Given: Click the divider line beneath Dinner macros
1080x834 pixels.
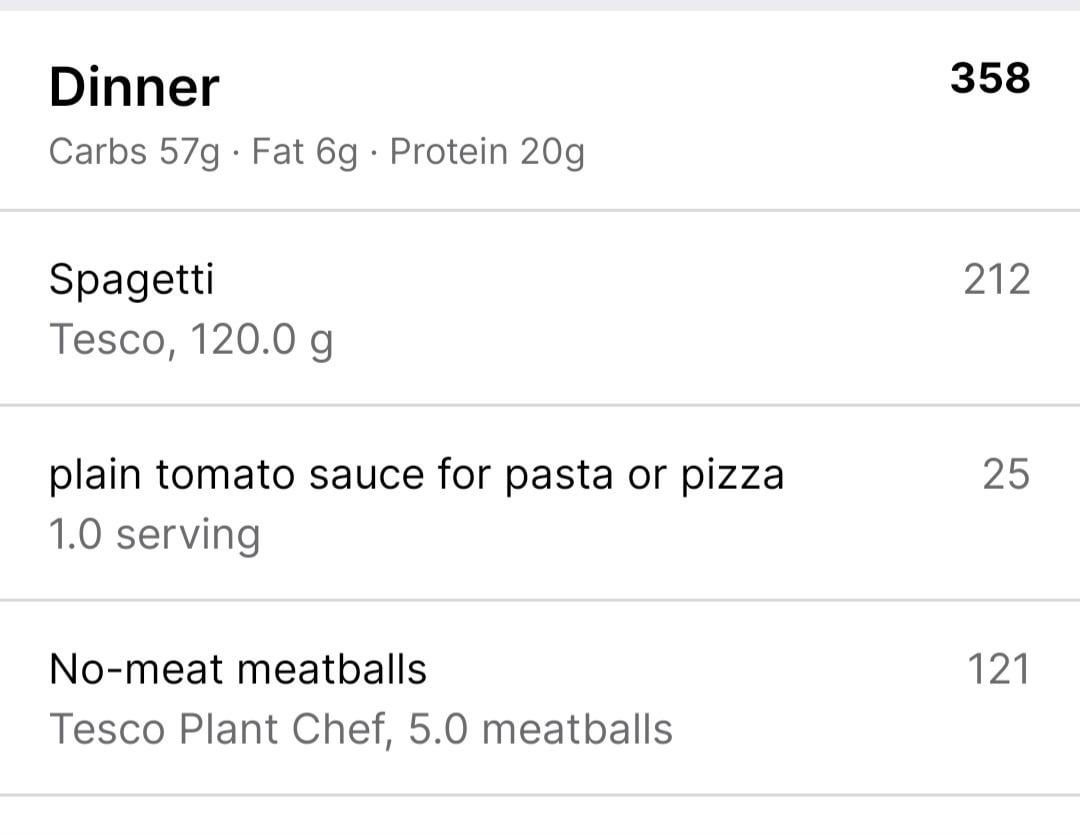Looking at the screenshot, I should point(540,210).
